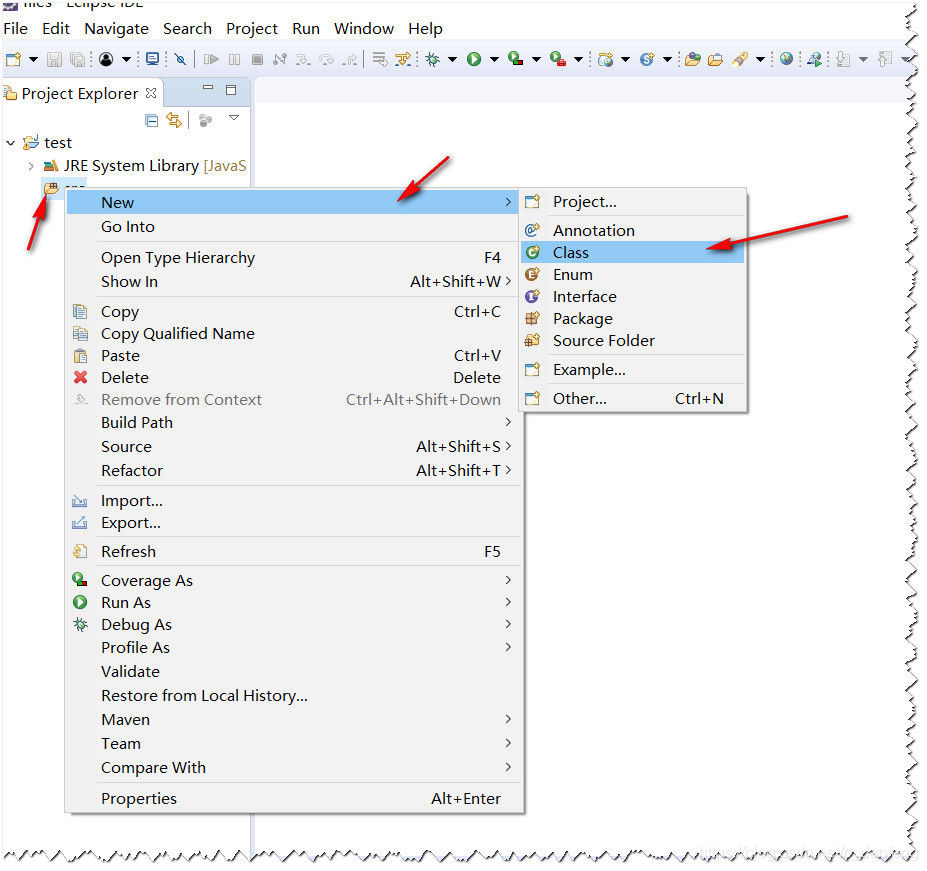This screenshot has height=871, width=927.
Task: Open Run As submenu
Action: pyautogui.click(x=294, y=603)
